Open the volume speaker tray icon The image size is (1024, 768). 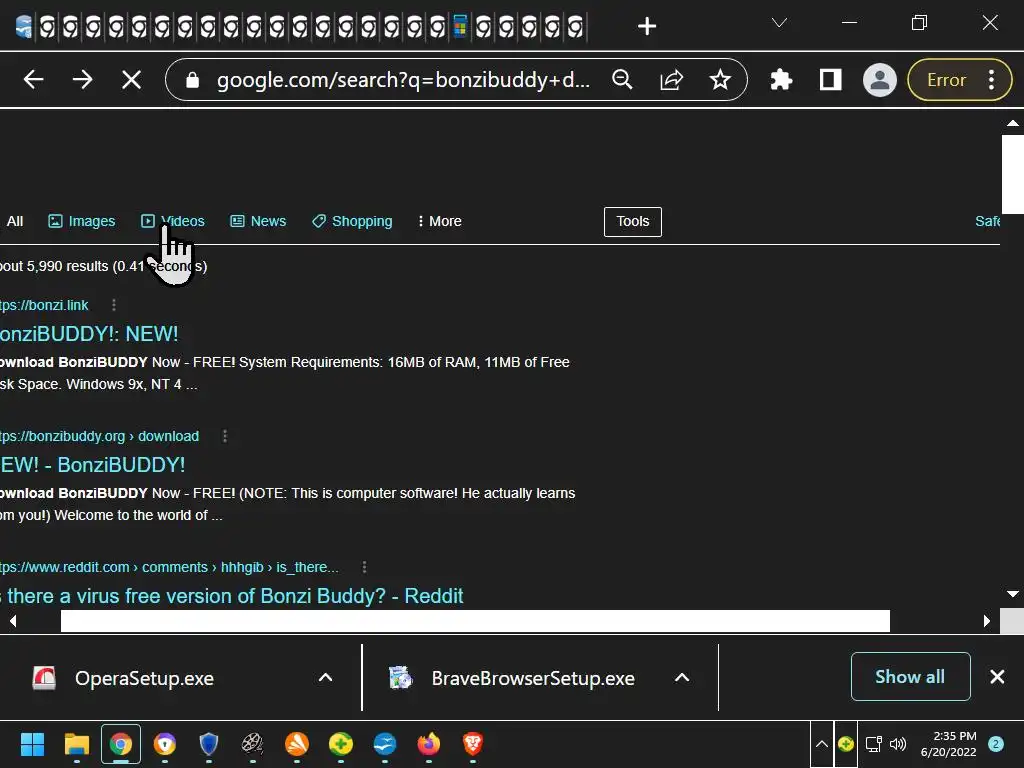click(x=898, y=744)
